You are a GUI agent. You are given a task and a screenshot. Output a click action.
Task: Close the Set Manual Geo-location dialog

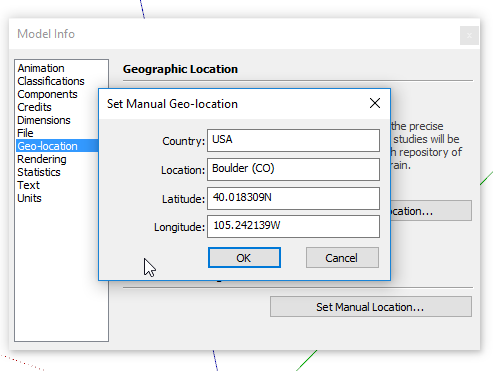375,103
